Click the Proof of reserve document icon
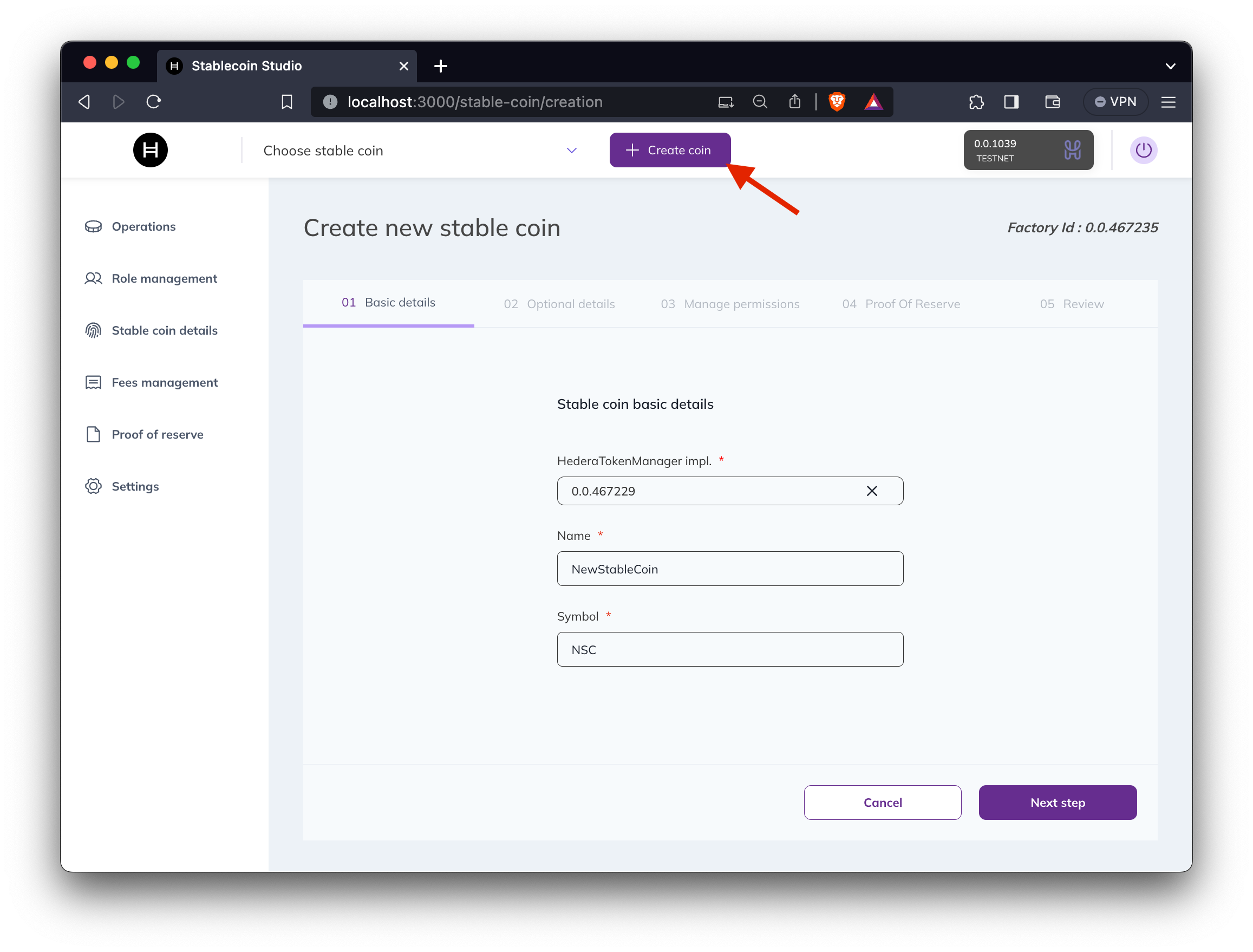The width and height of the screenshot is (1253, 952). pyautogui.click(x=93, y=435)
